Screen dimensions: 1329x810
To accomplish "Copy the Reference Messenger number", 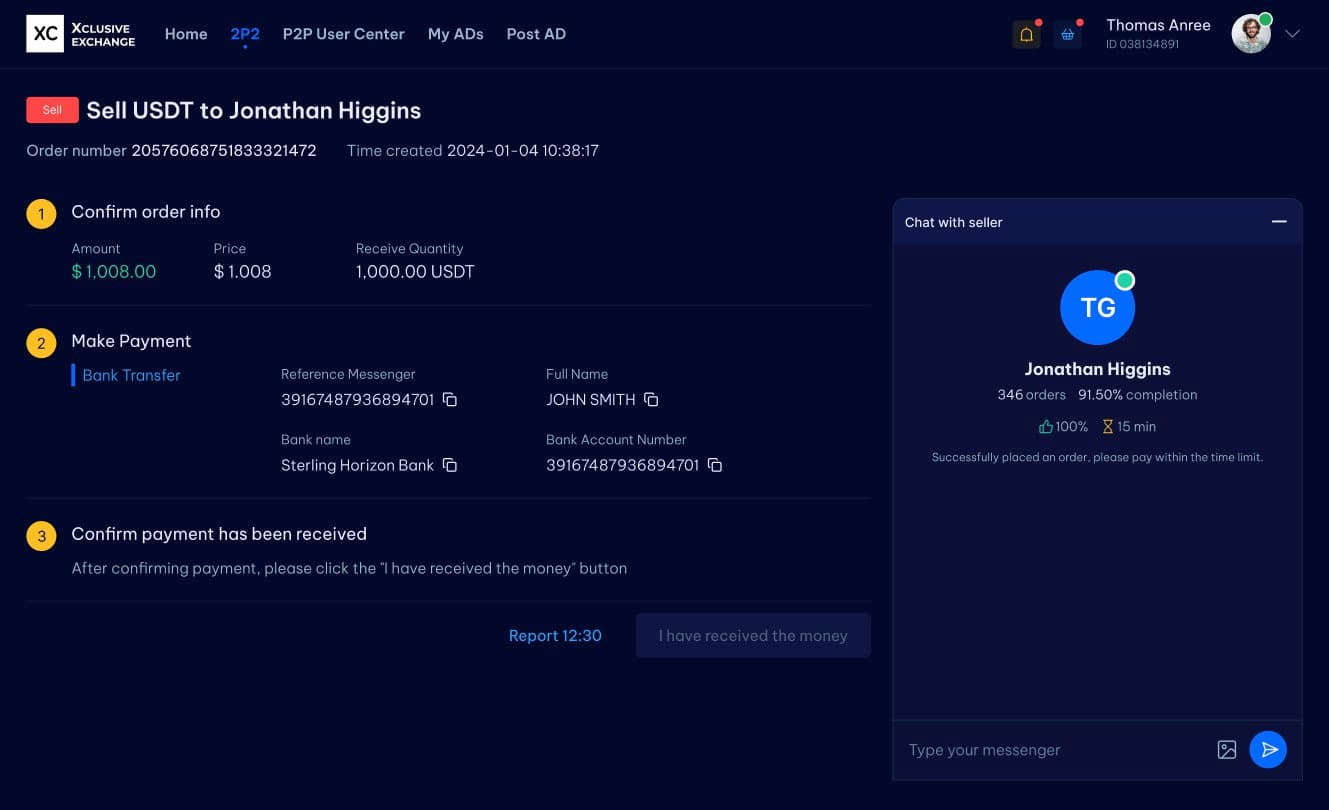I will tap(450, 399).
